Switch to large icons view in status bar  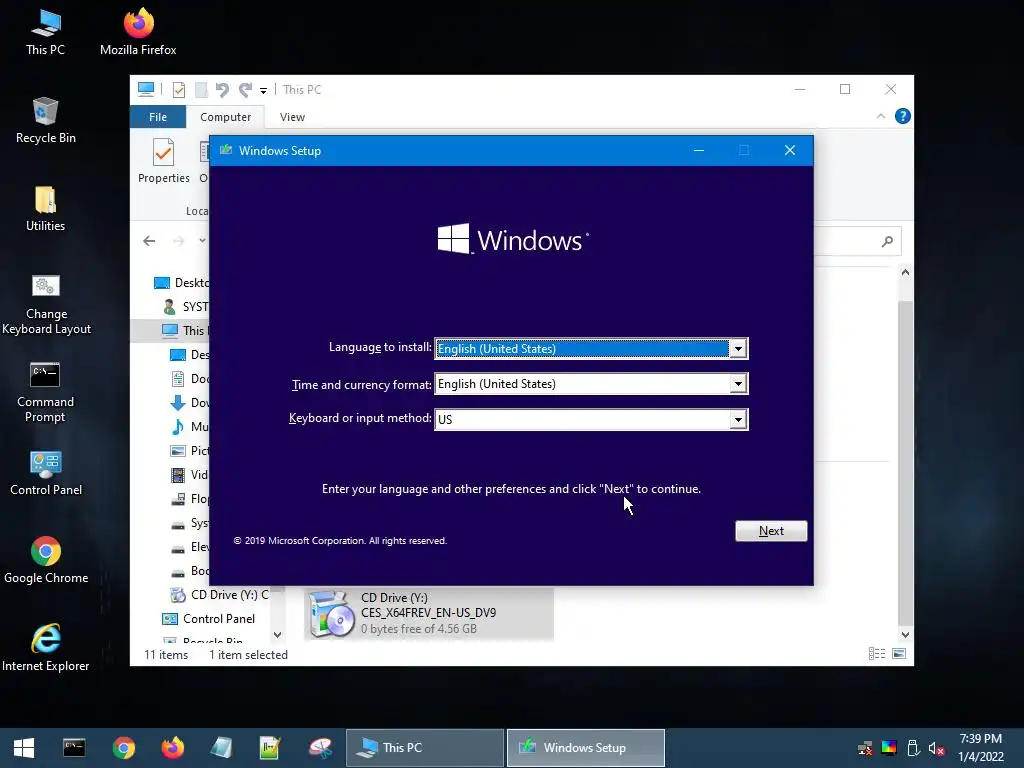899,654
